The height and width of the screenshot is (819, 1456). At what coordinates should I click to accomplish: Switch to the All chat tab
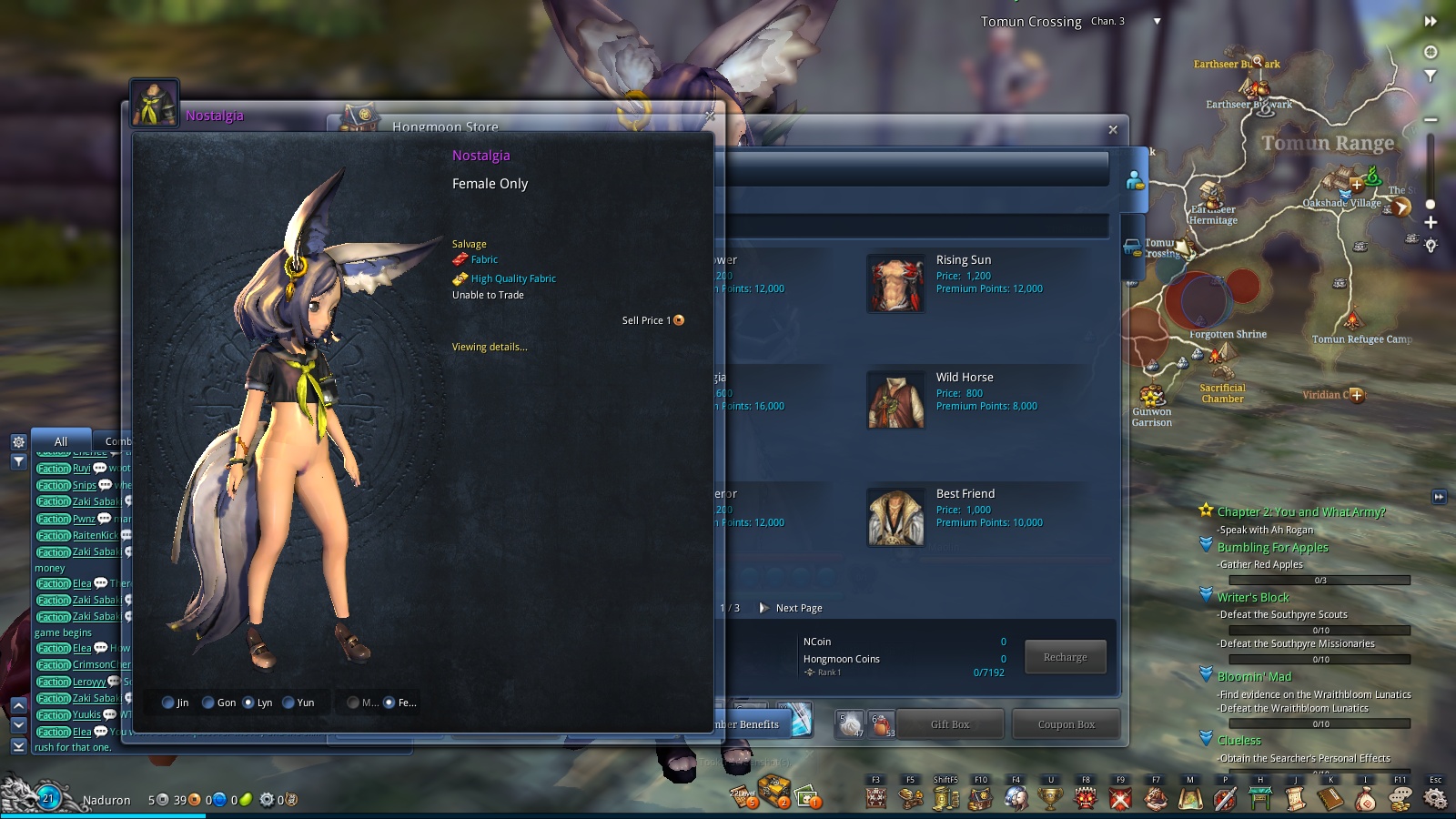click(61, 441)
